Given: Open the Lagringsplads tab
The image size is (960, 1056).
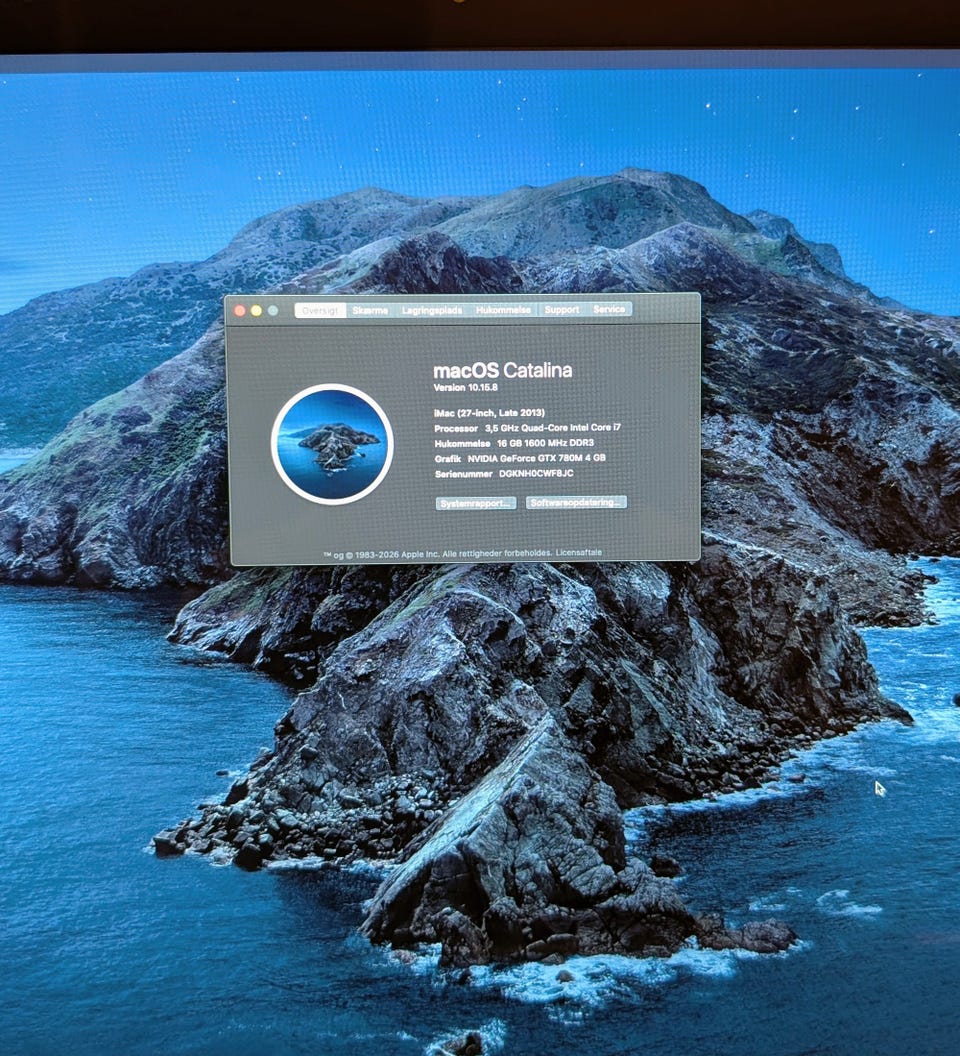Looking at the screenshot, I should 432,310.
